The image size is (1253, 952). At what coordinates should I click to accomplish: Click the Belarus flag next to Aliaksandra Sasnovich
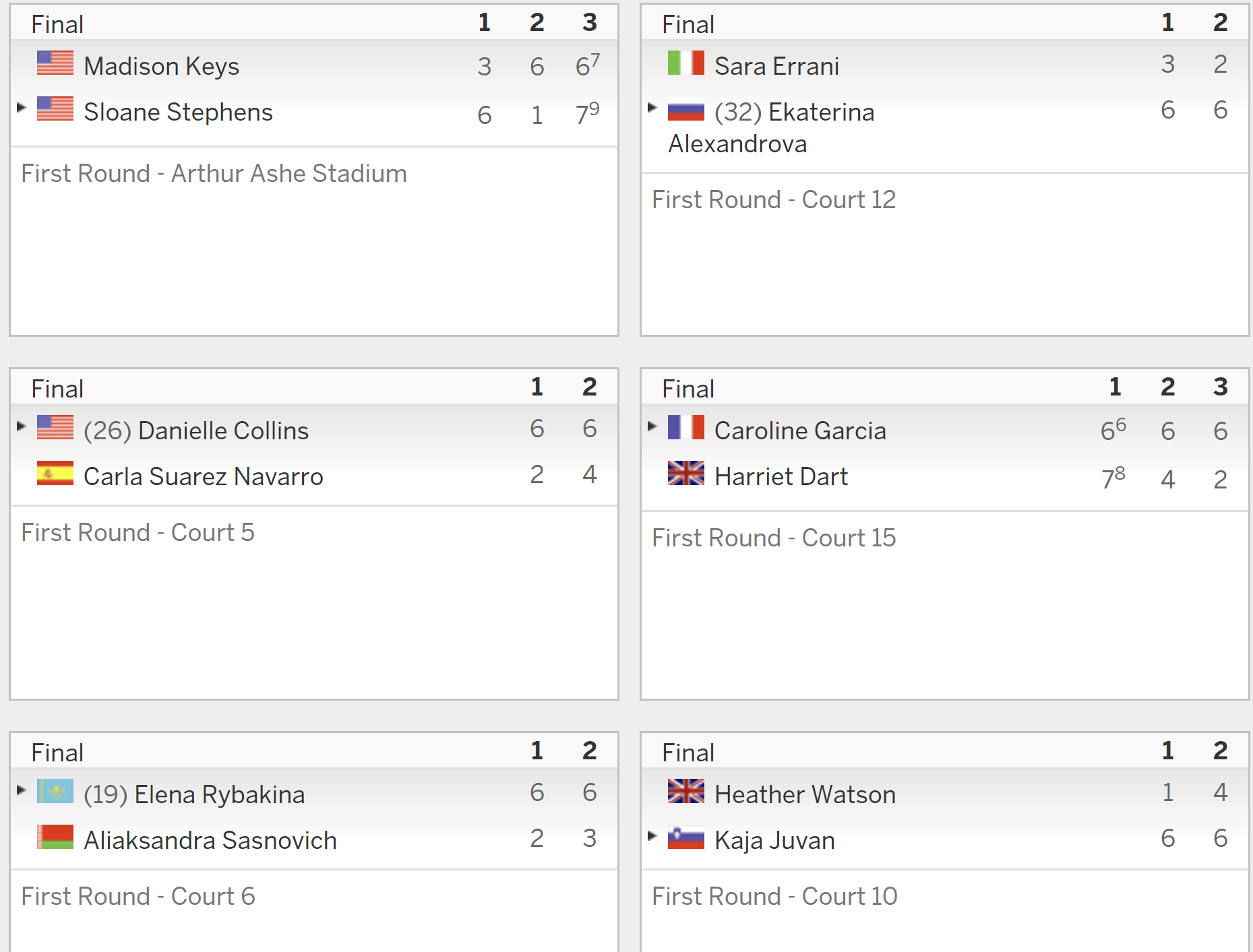point(55,837)
